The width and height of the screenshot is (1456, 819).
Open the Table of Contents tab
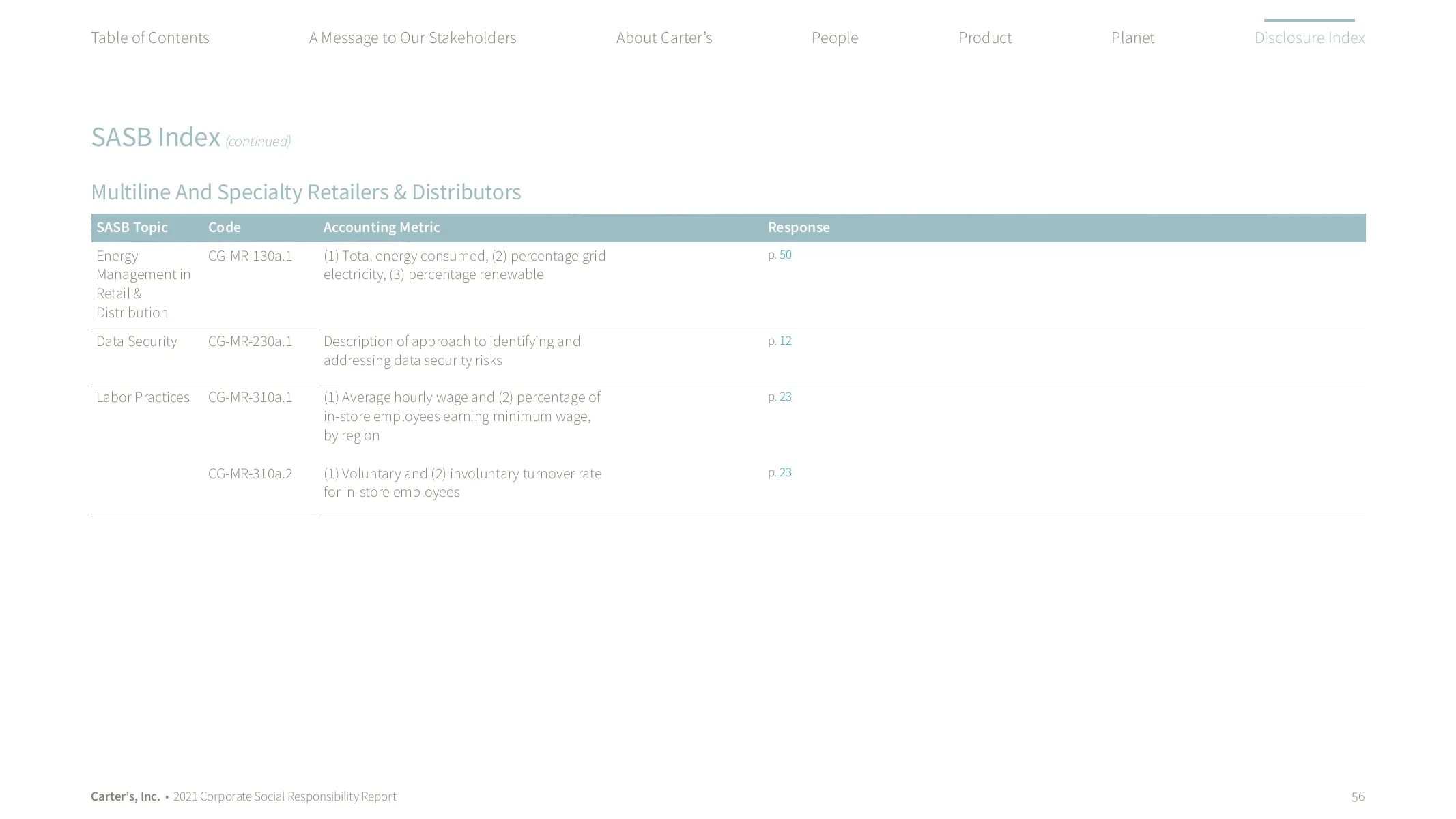149,38
